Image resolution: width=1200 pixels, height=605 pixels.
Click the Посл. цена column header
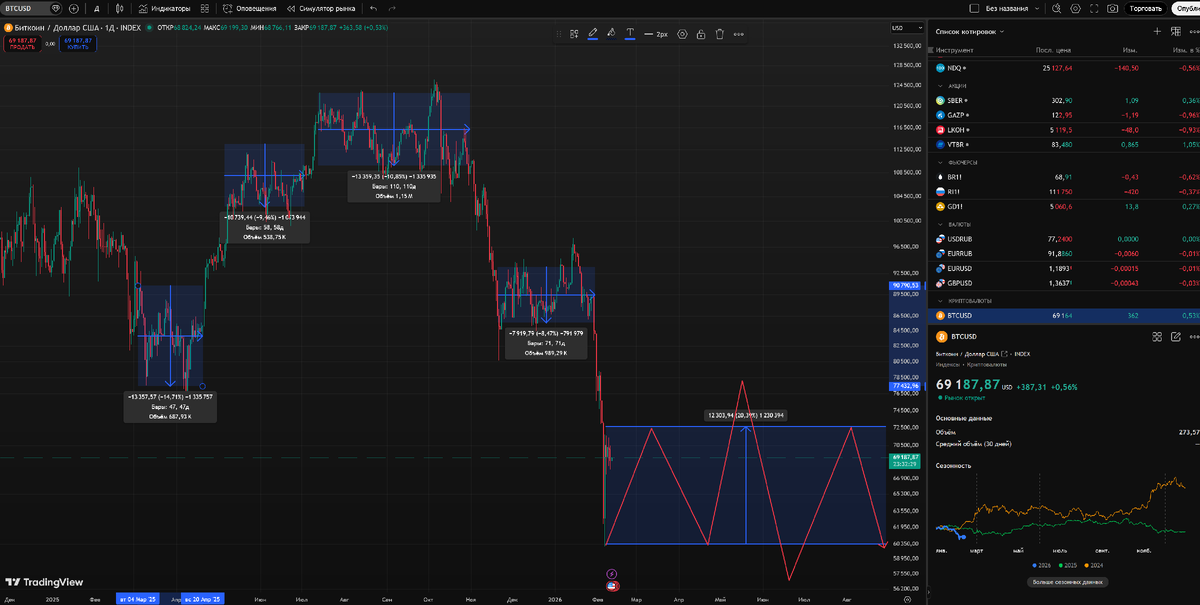click(1054, 49)
